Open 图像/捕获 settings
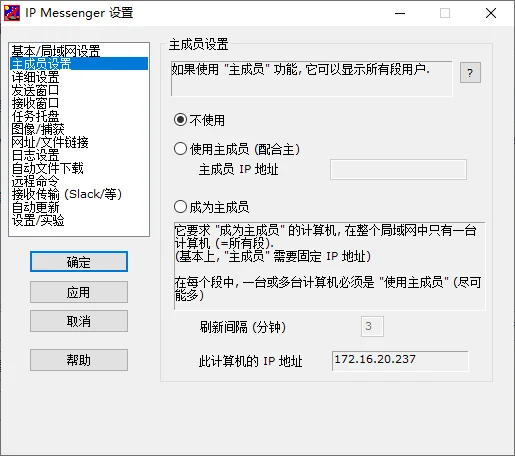Viewport: 515px width, 456px height. click(79, 129)
